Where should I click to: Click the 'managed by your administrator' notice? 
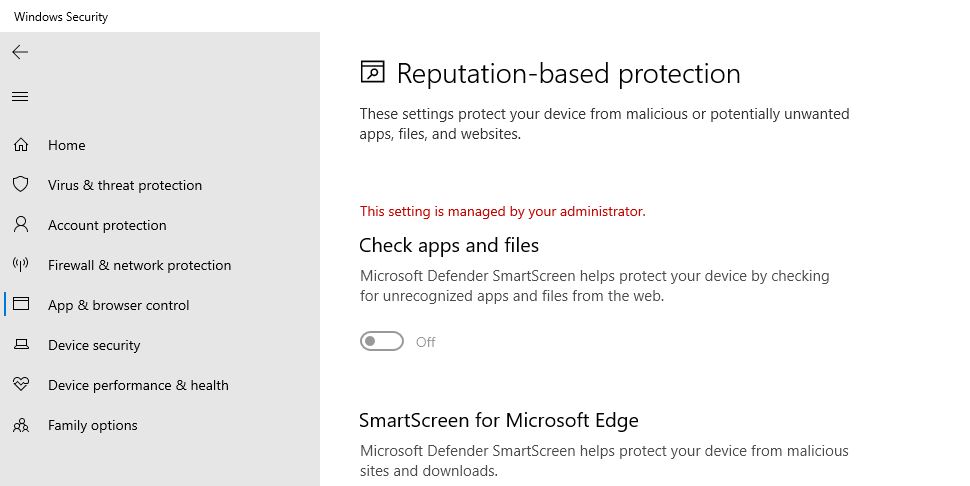pyautogui.click(x=503, y=211)
